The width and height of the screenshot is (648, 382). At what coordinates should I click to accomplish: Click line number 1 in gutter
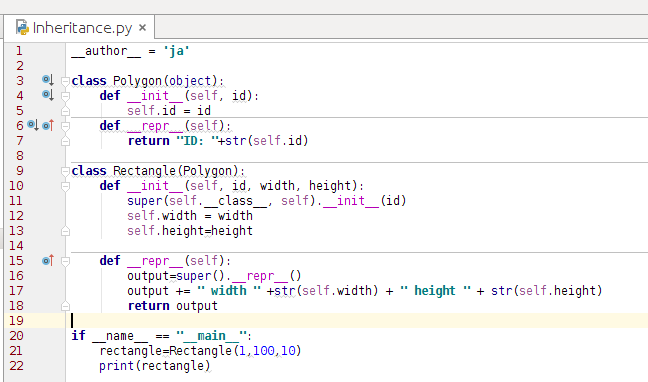click(x=19, y=51)
